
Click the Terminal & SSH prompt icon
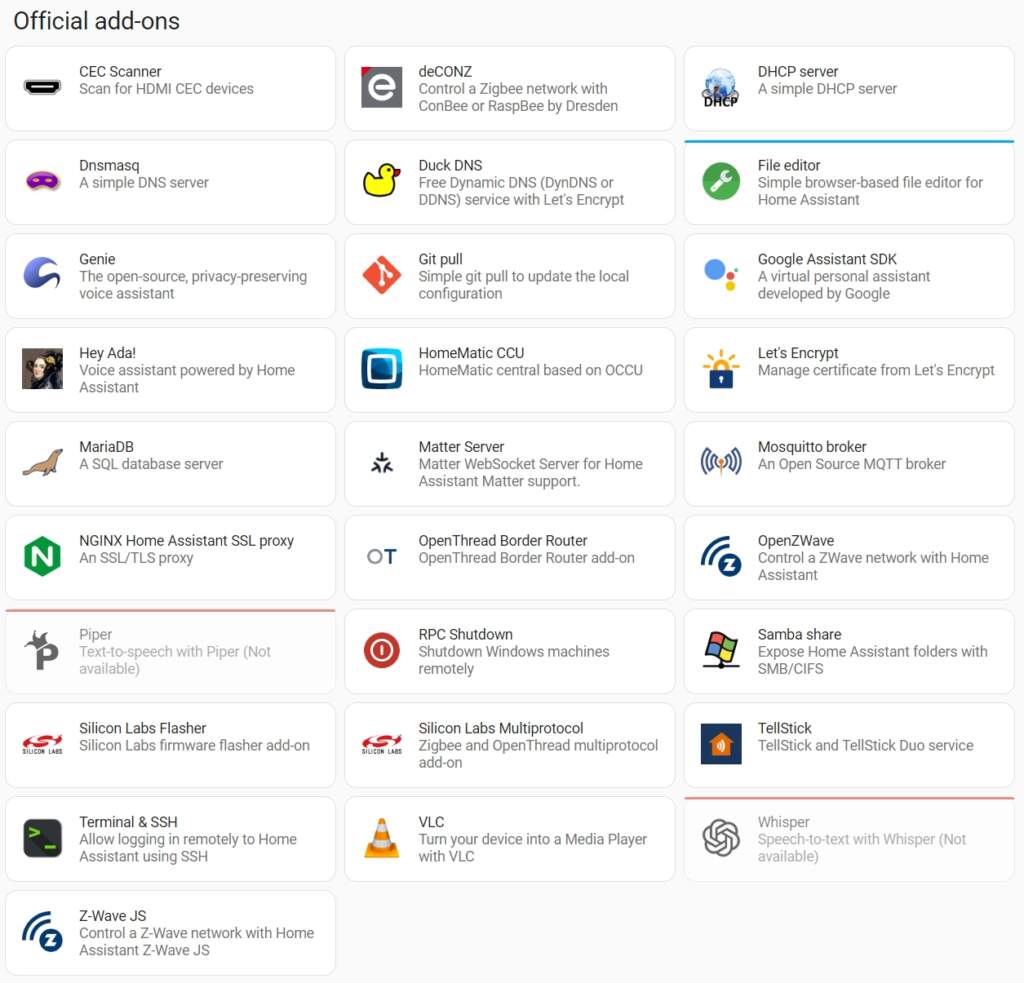42,838
